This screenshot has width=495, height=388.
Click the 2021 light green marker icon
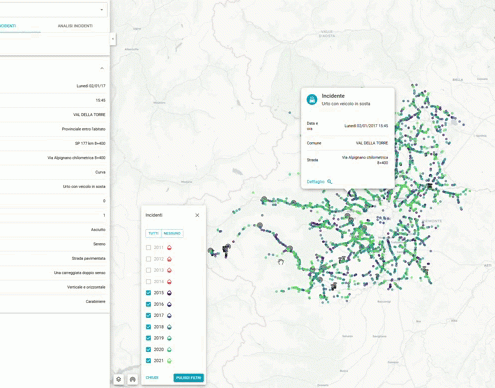tap(169, 361)
